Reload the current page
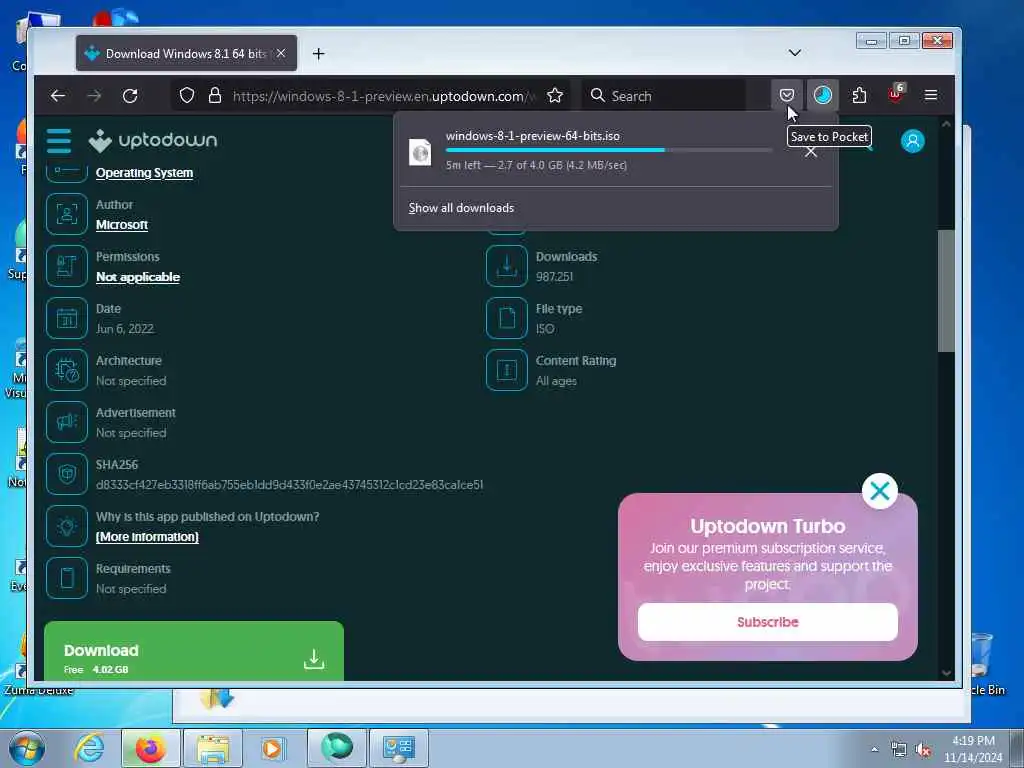The height and width of the screenshot is (768, 1024). tap(130, 96)
